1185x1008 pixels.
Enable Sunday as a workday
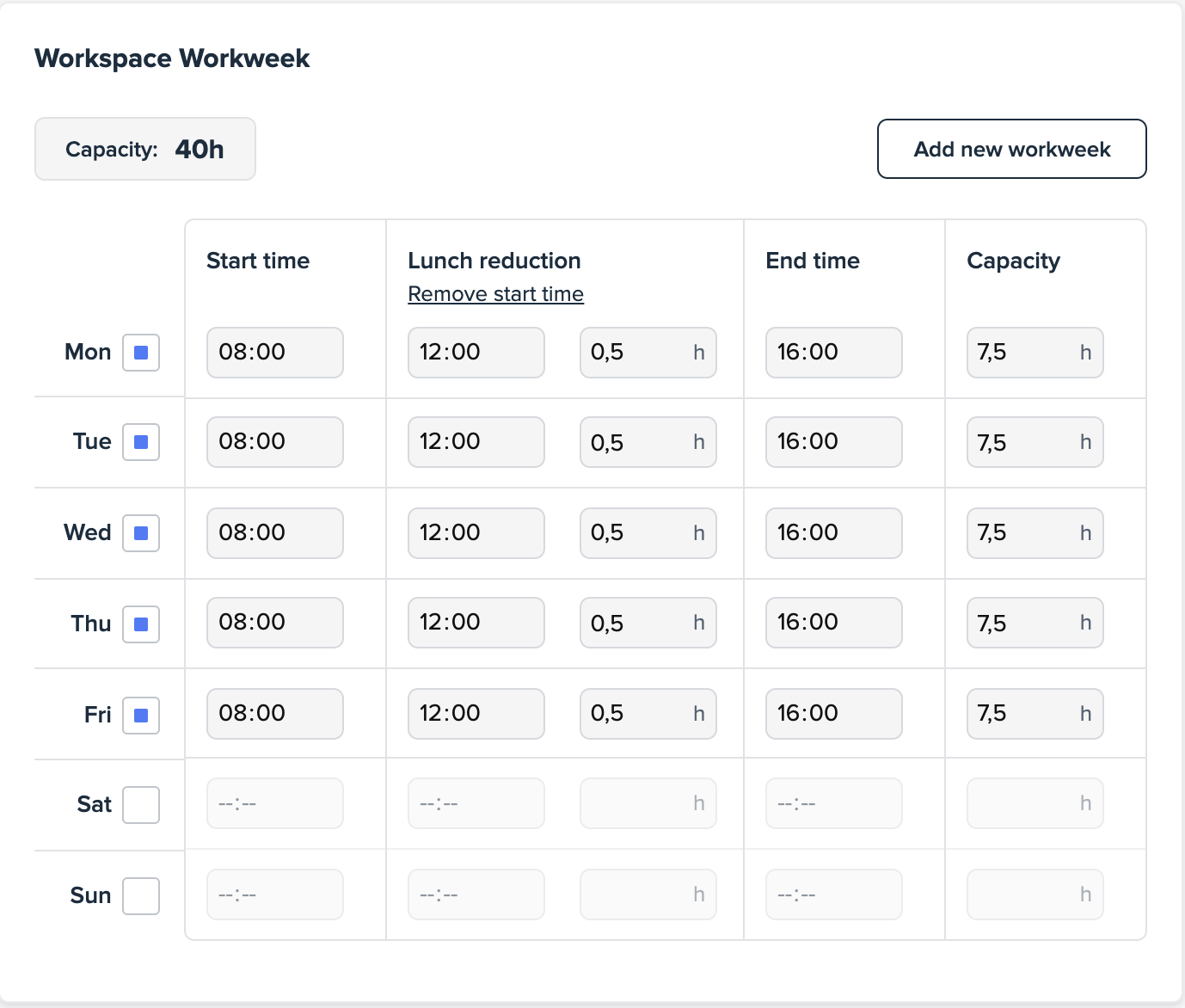coord(141,896)
